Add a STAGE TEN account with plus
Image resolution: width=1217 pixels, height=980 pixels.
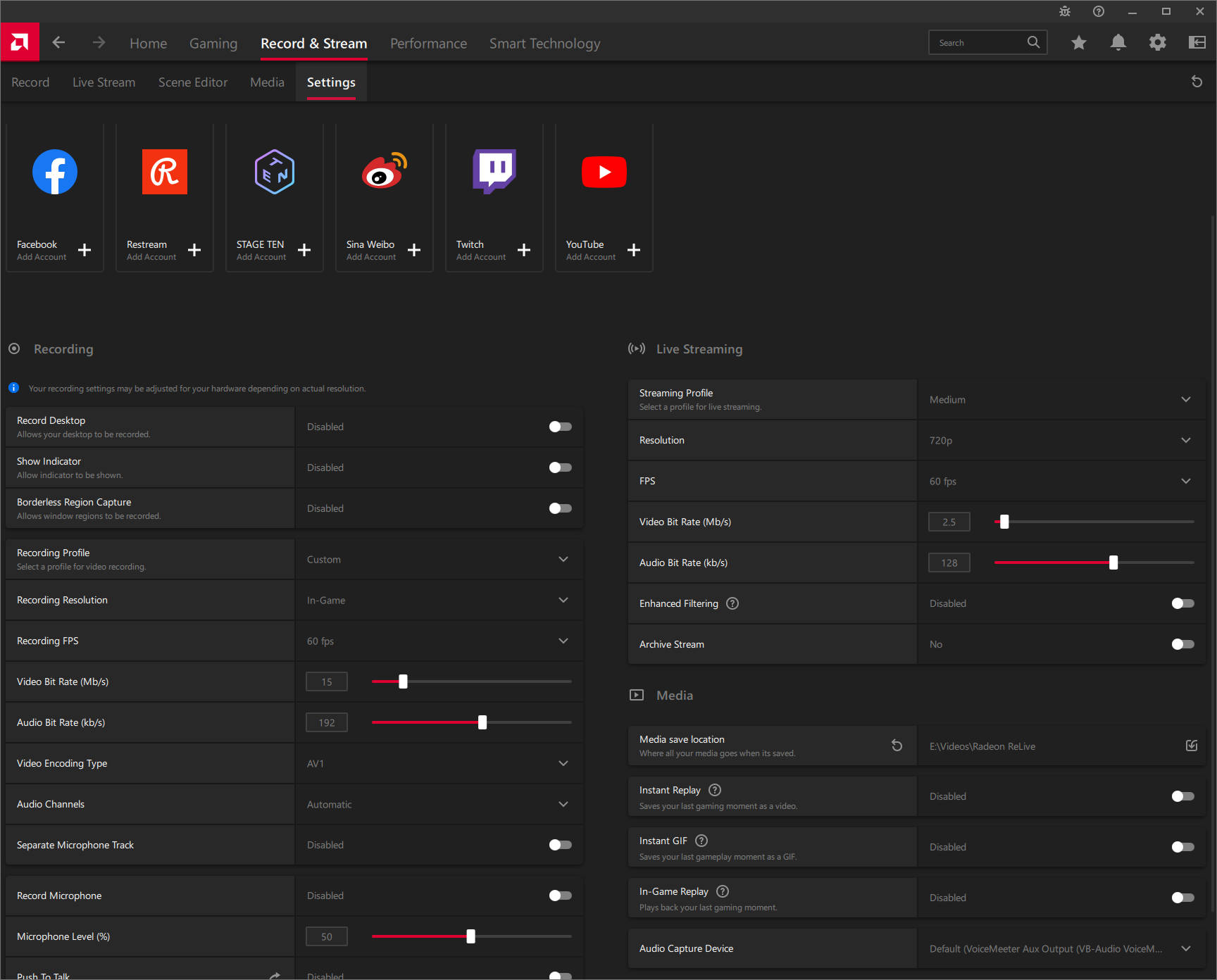coord(304,250)
